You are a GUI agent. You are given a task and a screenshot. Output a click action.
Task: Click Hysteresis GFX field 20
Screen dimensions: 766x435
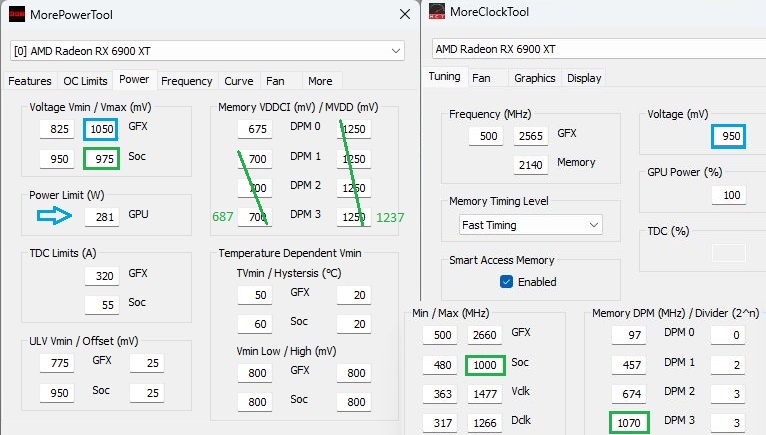click(354, 295)
